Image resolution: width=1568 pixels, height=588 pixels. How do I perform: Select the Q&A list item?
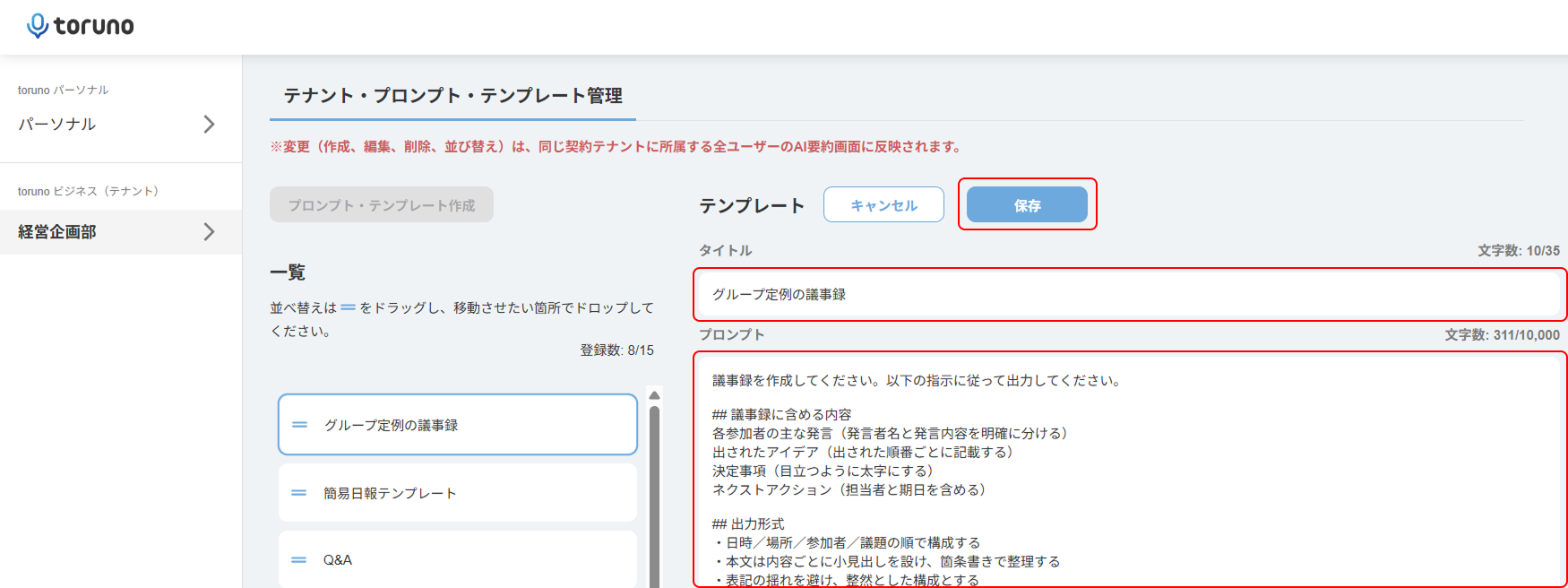point(458,560)
